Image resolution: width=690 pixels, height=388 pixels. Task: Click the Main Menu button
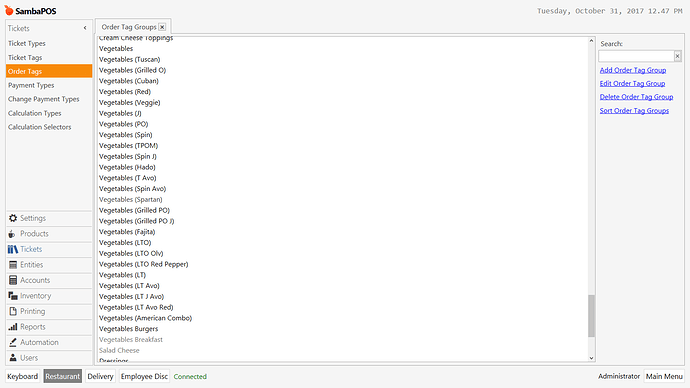click(x=664, y=377)
